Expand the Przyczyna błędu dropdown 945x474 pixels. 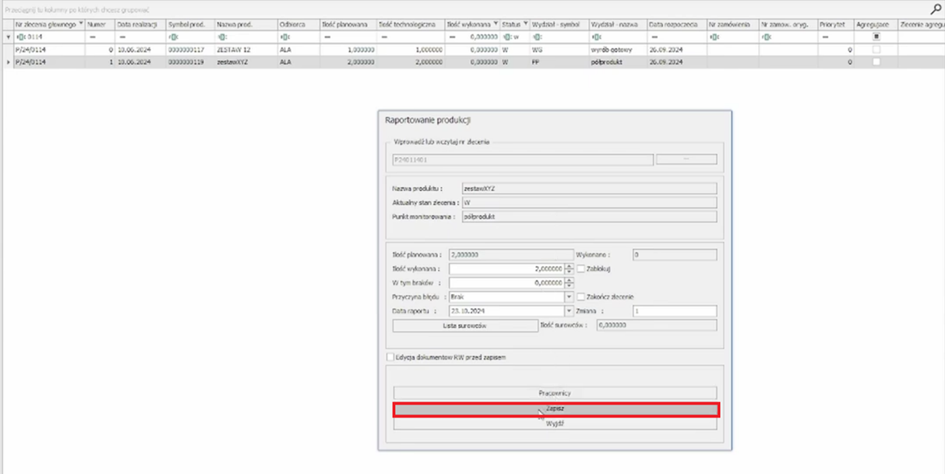coord(569,296)
